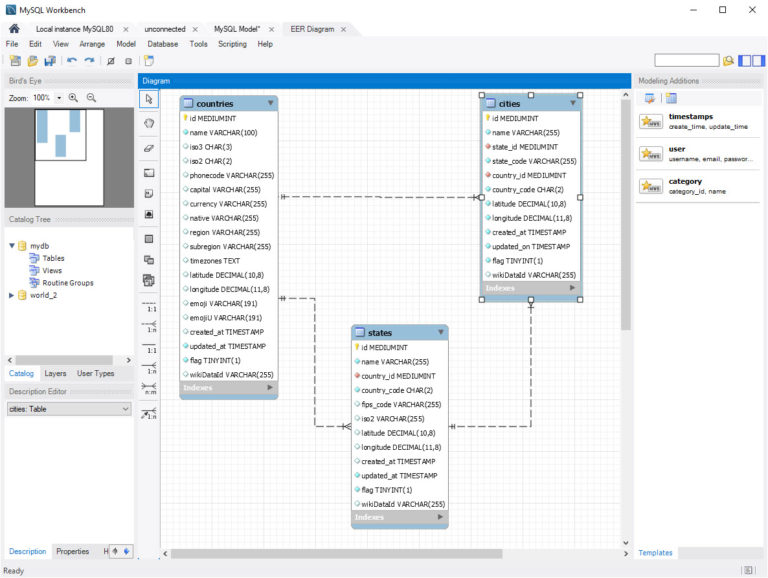Image resolution: width=768 pixels, height=578 pixels.
Task: Expand the world_2 schema tree node
Action: pyautogui.click(x=12, y=295)
